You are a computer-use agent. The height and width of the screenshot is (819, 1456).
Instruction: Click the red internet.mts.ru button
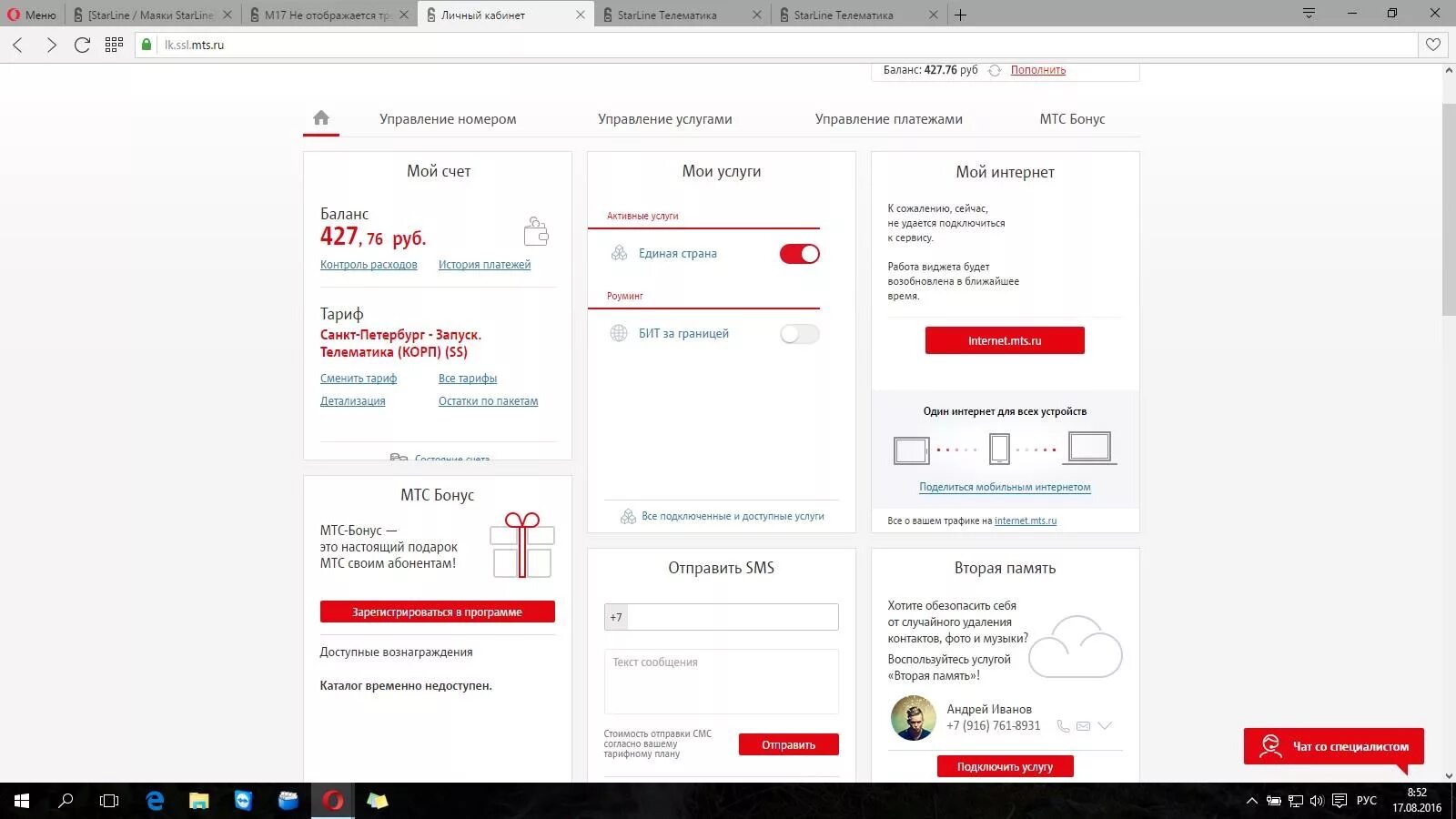[x=1005, y=340]
